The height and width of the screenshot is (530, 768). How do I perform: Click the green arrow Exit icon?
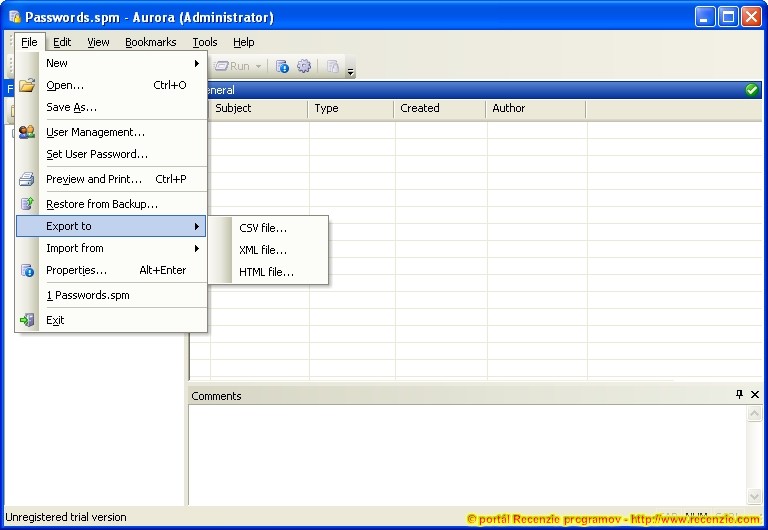point(27,320)
